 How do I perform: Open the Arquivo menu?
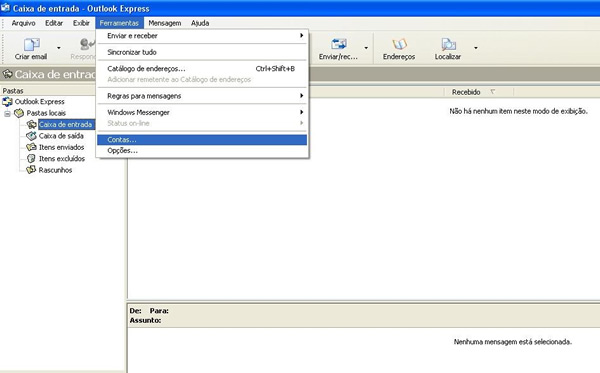click(23, 23)
